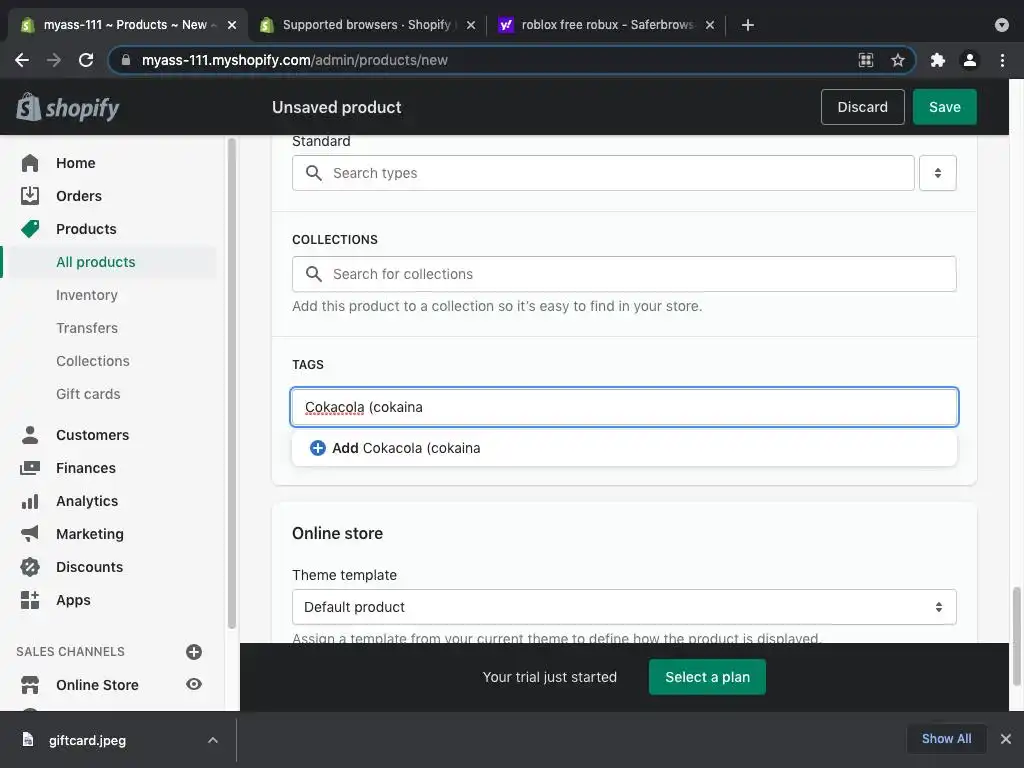Click the Customers person icon
1024x768 pixels.
point(30,435)
